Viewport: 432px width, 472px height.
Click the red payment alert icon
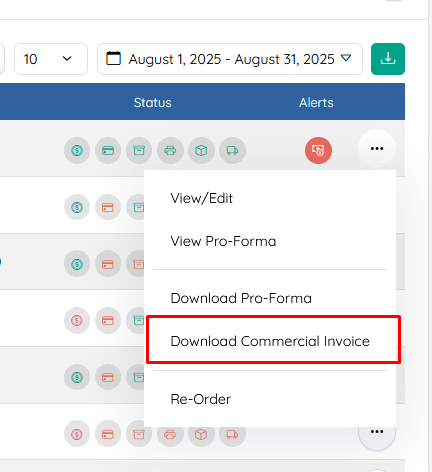tap(318, 150)
